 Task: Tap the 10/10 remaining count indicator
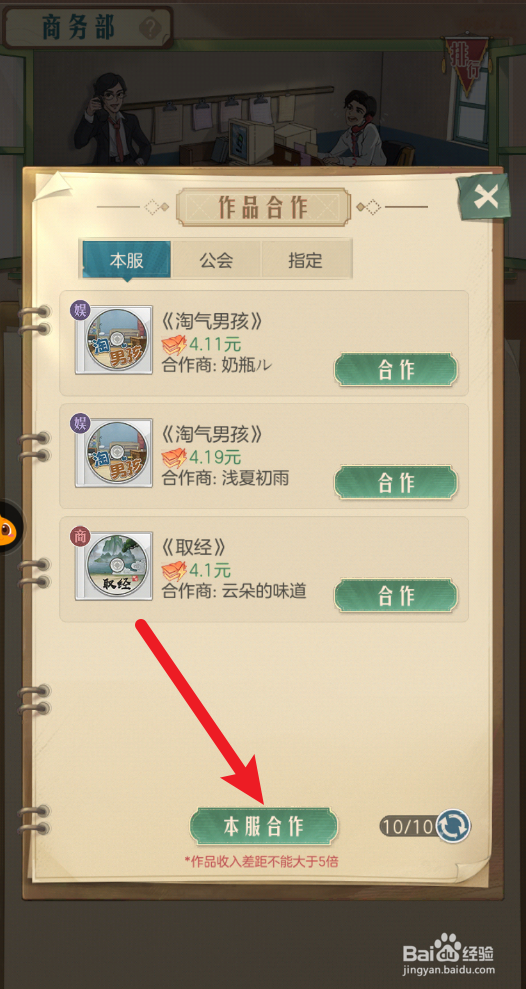point(408,826)
